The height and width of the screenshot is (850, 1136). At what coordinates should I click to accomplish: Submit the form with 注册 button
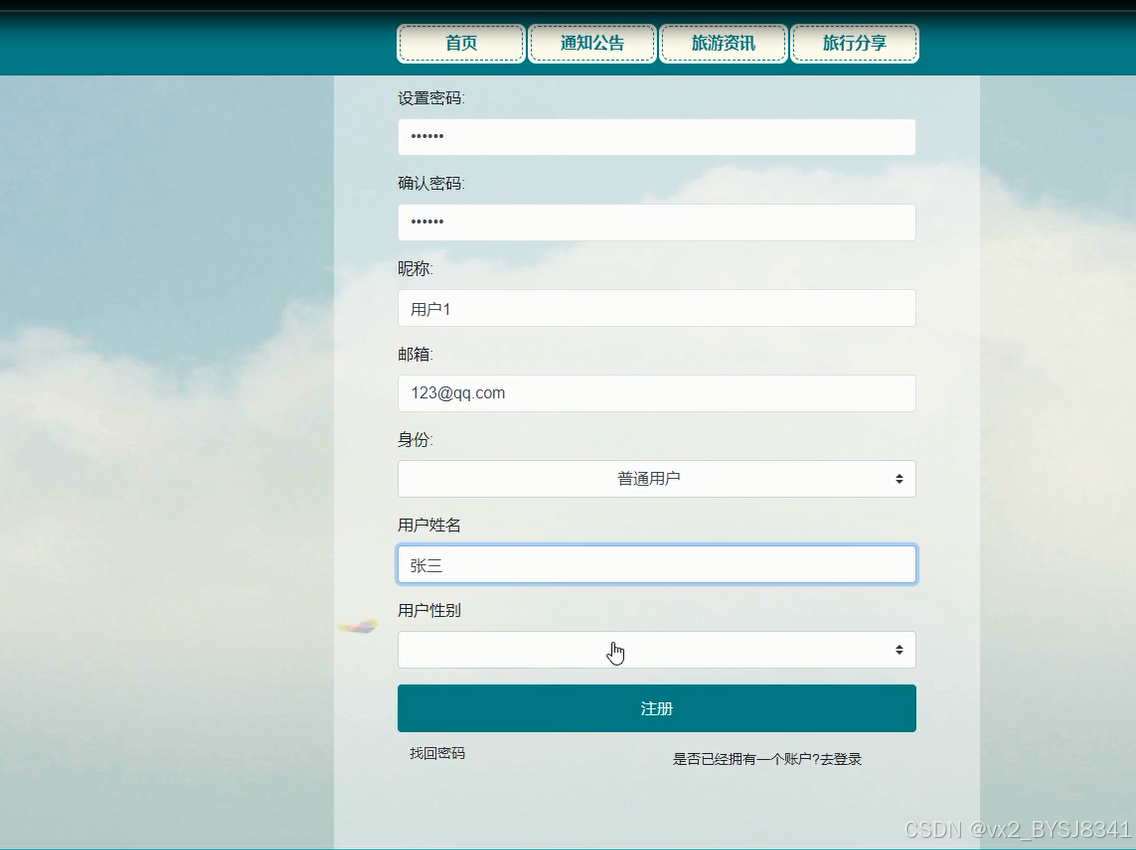[656, 709]
